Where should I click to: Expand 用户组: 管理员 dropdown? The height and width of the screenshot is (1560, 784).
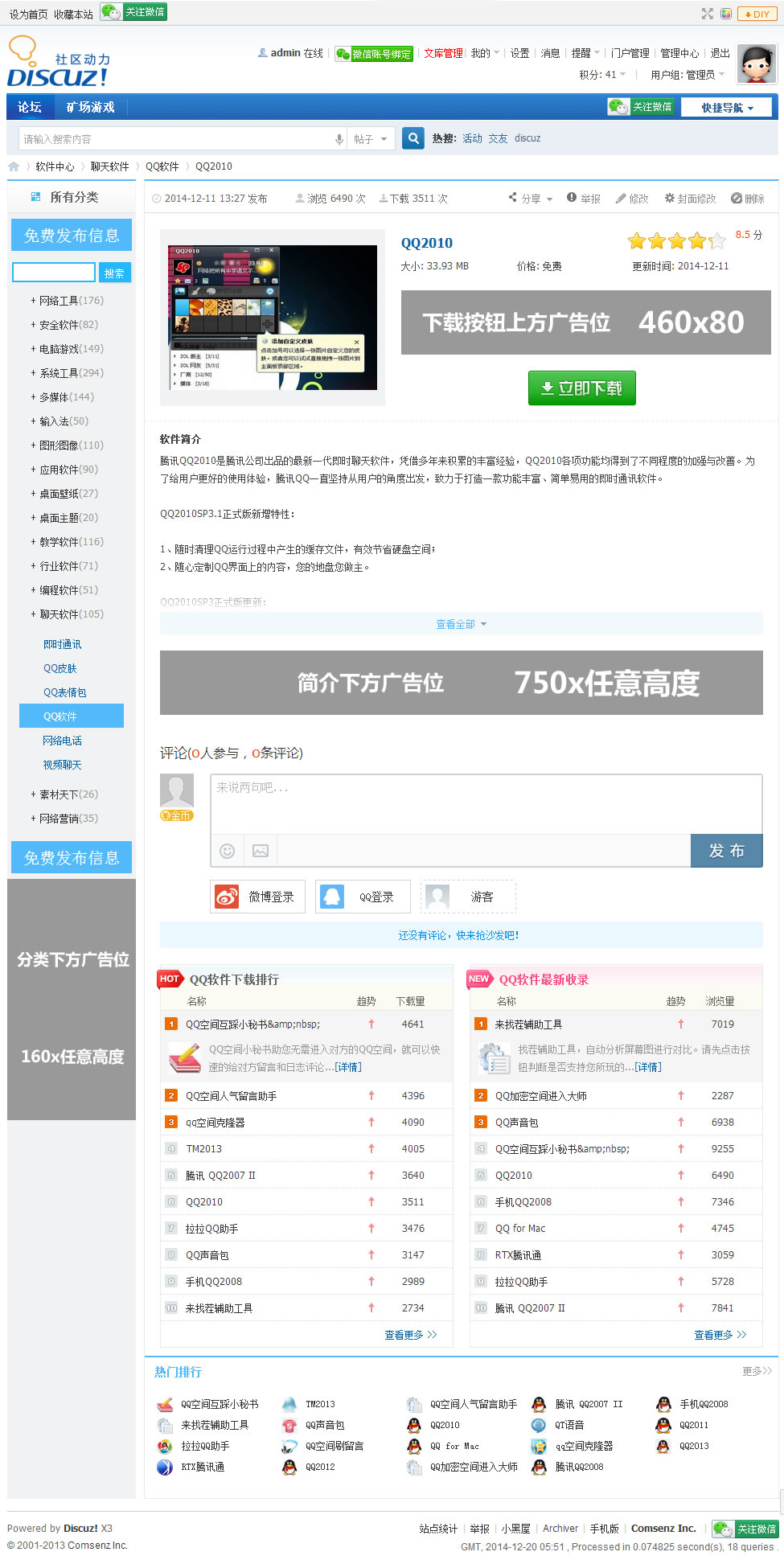click(x=688, y=75)
